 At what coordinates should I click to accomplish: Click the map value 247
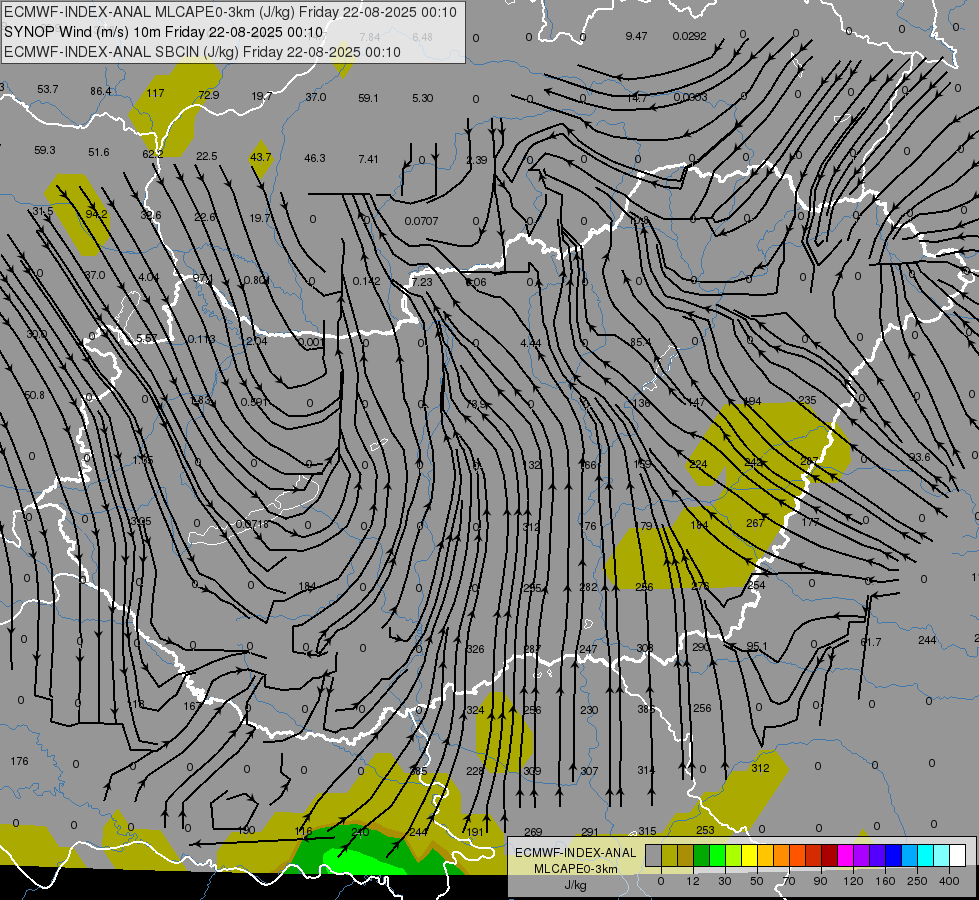588,650
